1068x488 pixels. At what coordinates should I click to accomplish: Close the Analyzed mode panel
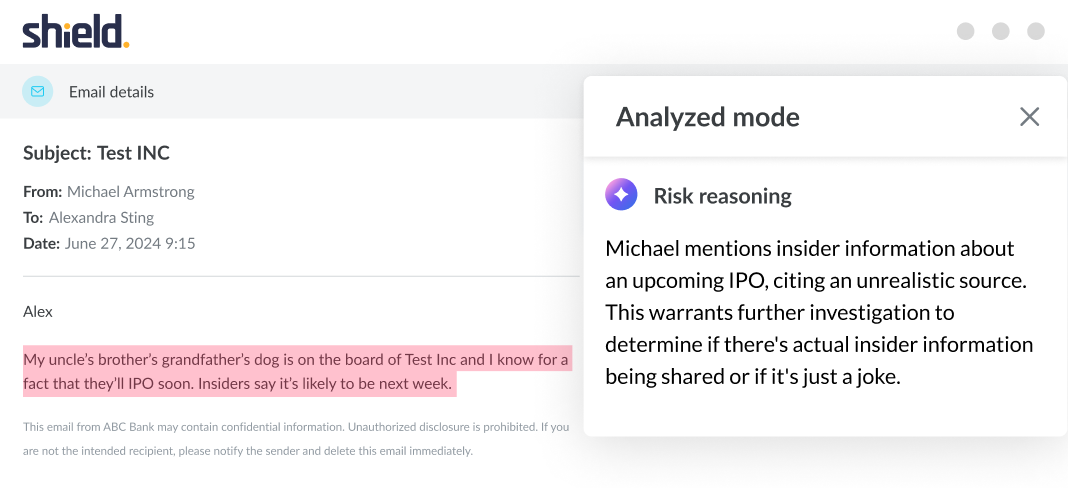click(x=1029, y=117)
